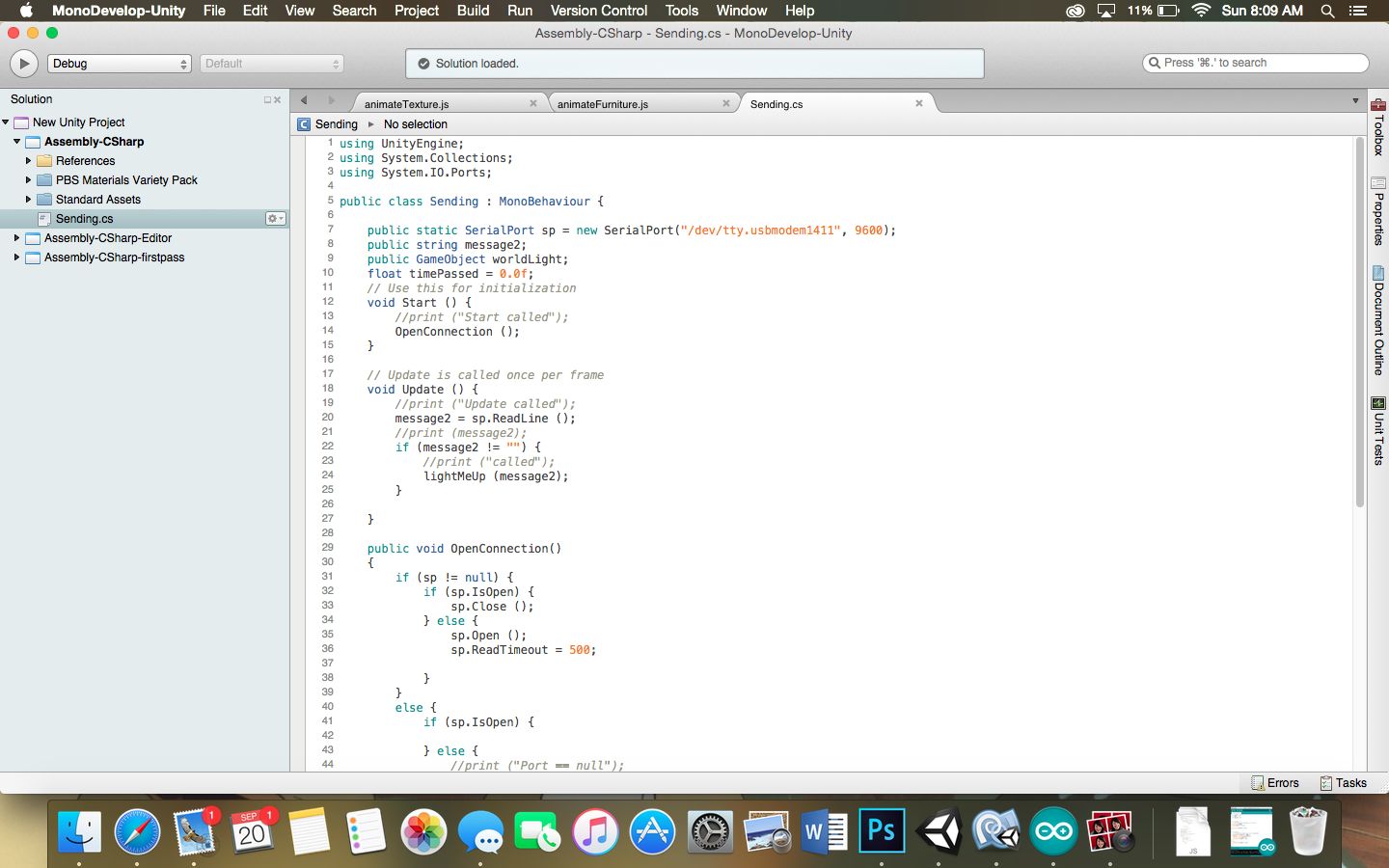Click the Solution loaded status message
This screenshot has width=1389, height=868.
477,64
